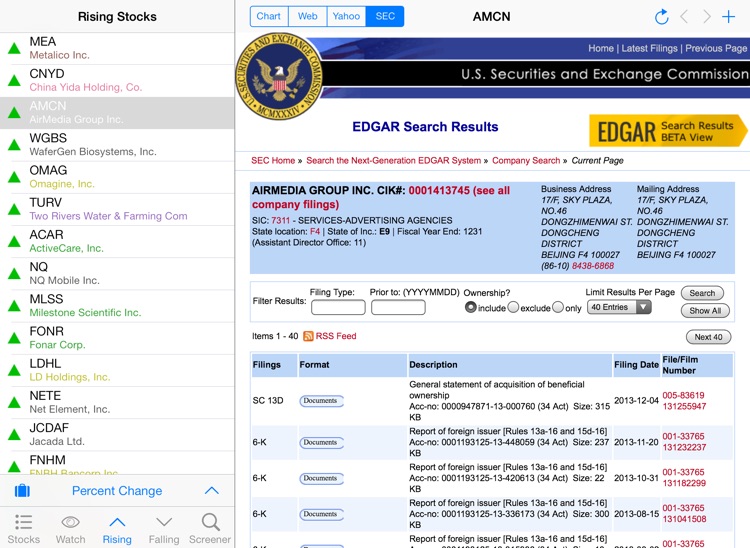This screenshot has height=548, width=750.
Task: Select FONR Fonar Corp. row
Action: point(117,338)
